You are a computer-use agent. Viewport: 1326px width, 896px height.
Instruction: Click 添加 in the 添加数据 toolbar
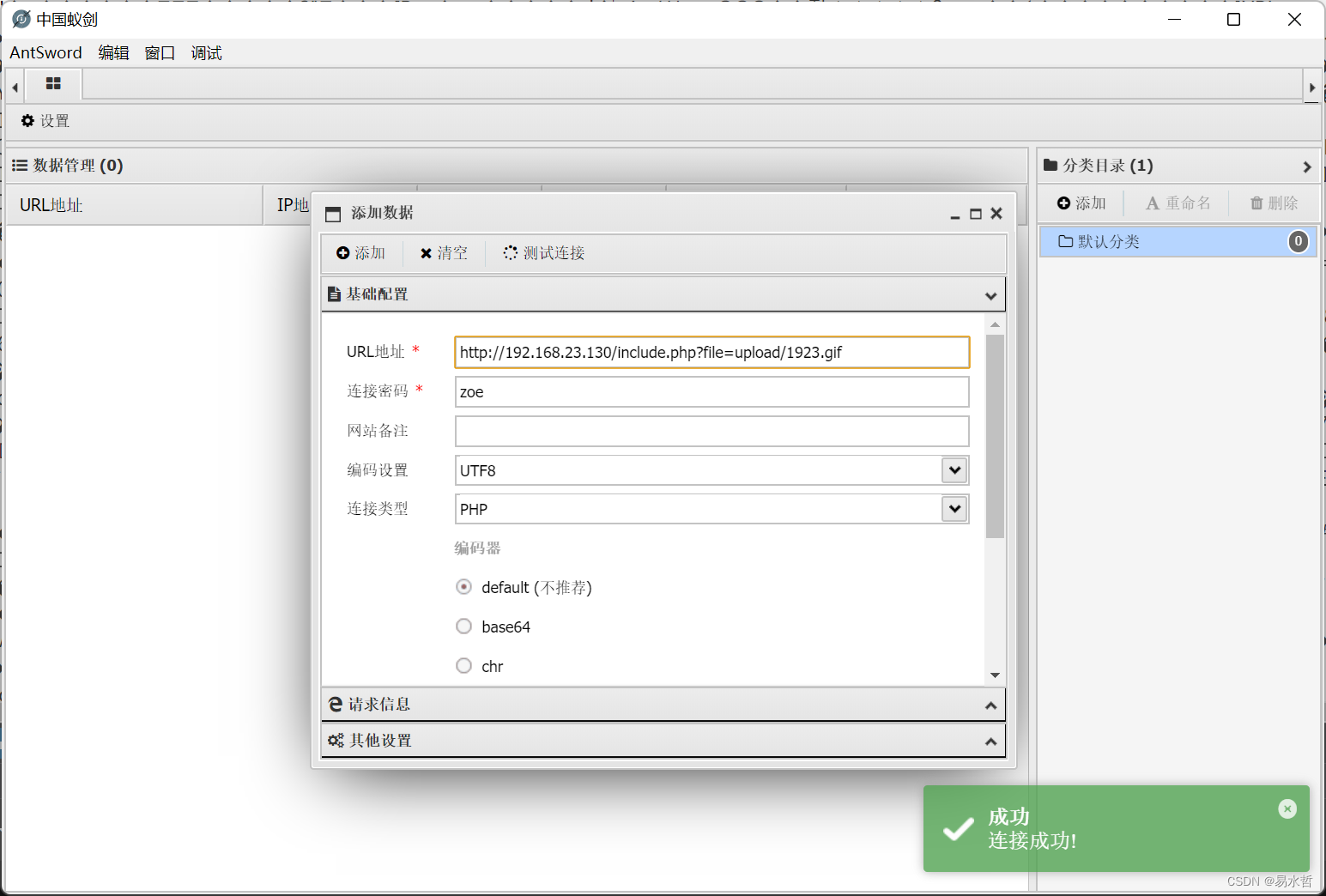(360, 253)
